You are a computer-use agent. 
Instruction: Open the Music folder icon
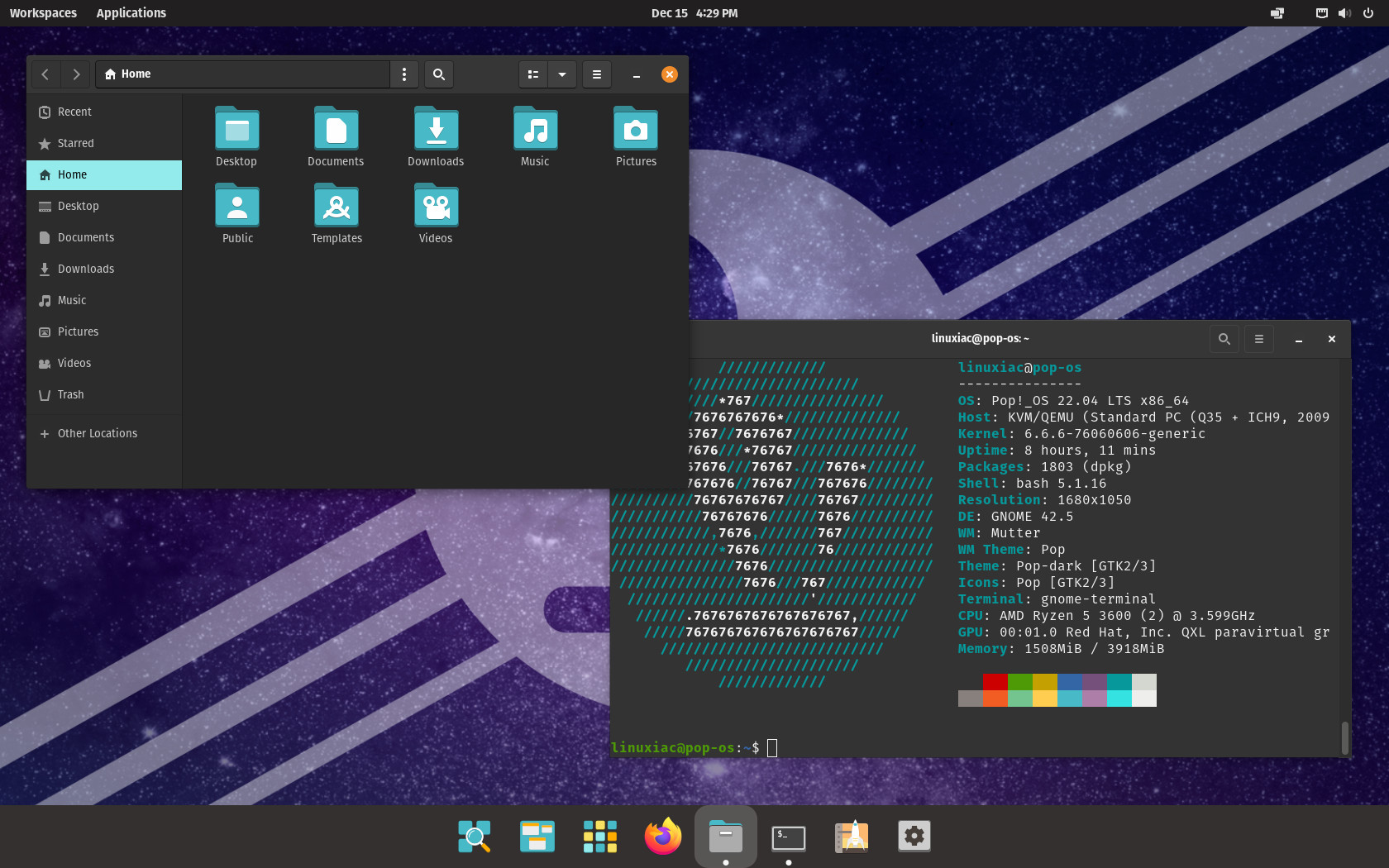(535, 129)
